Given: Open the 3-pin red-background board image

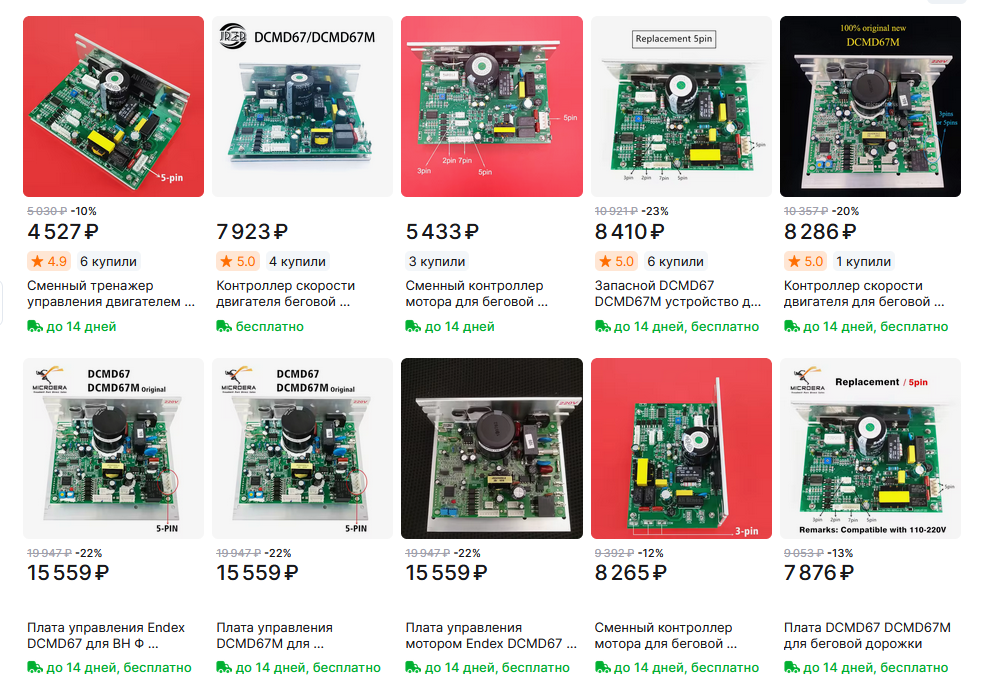Looking at the screenshot, I should click(682, 448).
